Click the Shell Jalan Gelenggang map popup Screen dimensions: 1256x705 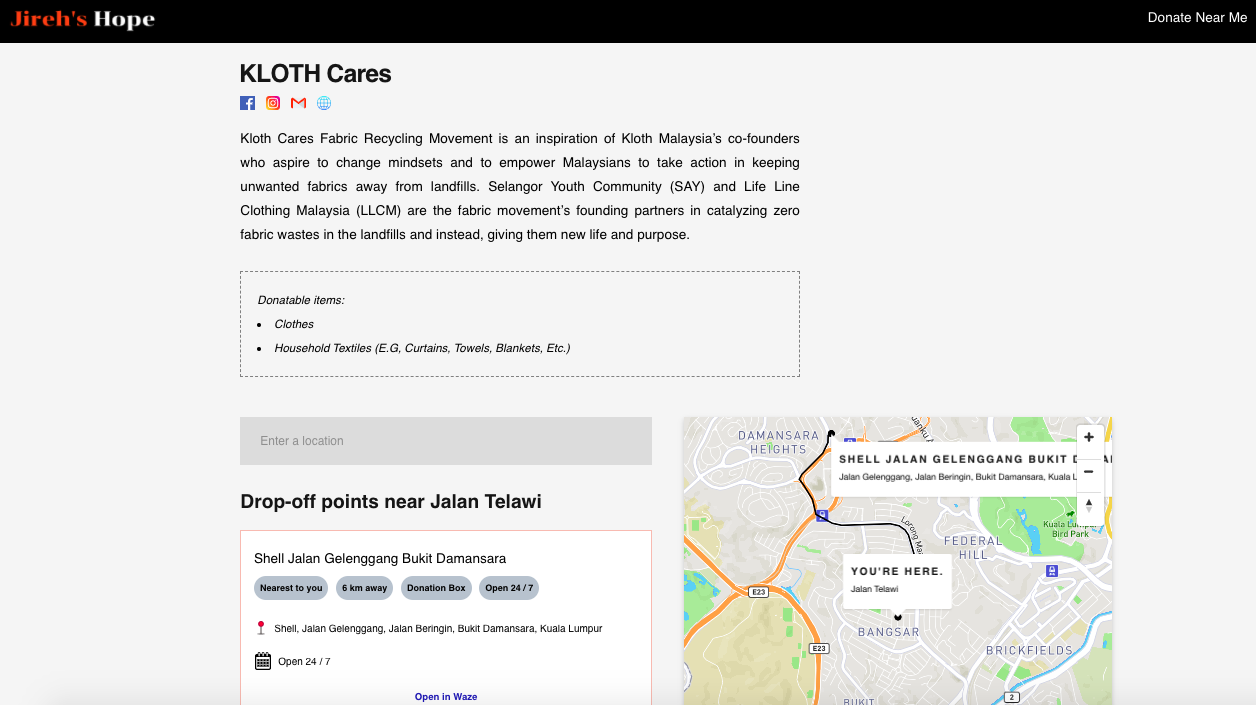[971, 468]
